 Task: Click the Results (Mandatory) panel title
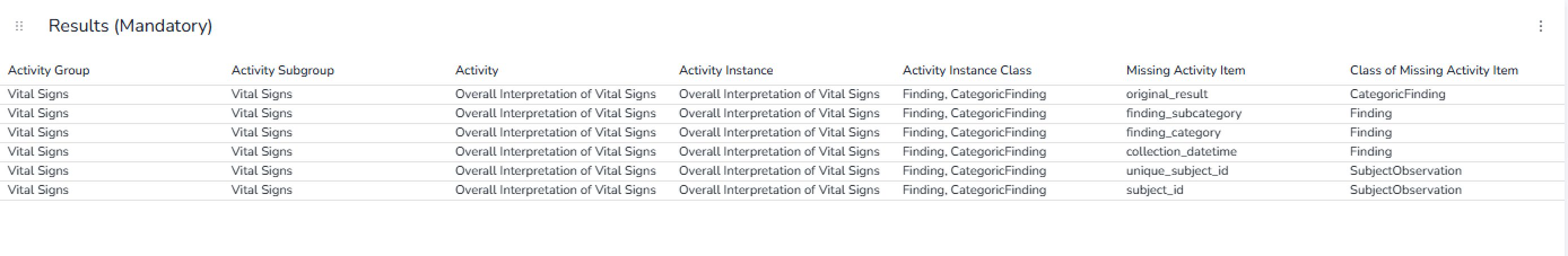coord(130,26)
